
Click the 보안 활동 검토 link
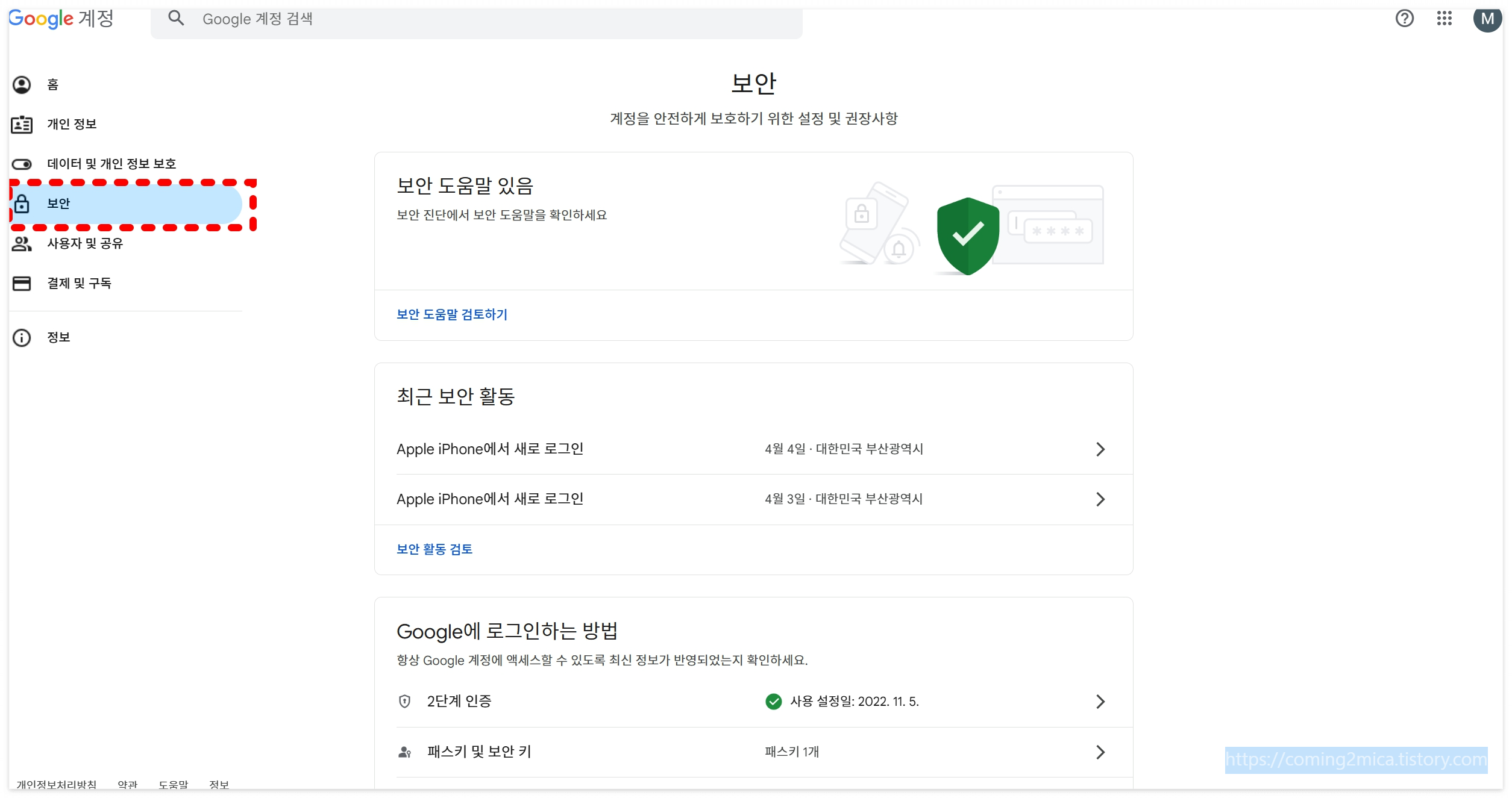point(434,549)
